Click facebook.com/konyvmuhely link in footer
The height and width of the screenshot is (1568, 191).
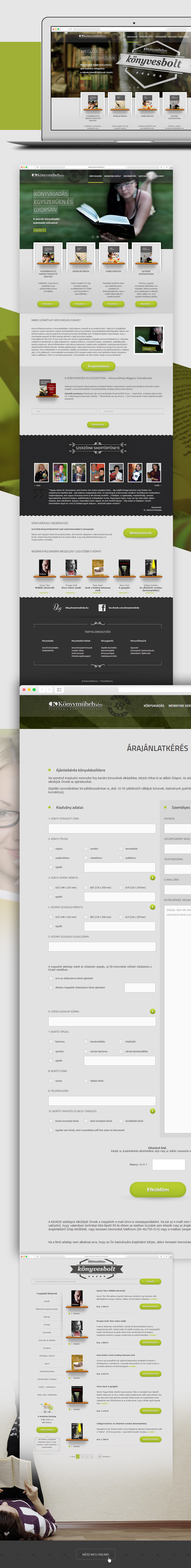(x=124, y=608)
